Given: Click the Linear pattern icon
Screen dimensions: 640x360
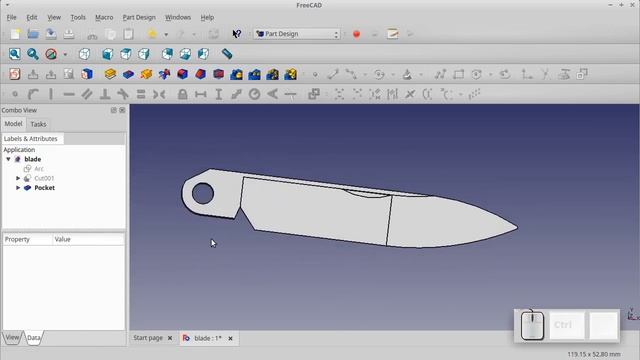Looking at the screenshot, I should point(254,74).
